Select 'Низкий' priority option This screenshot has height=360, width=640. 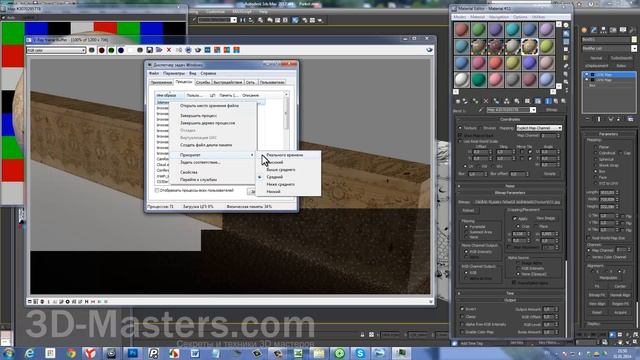point(288,191)
